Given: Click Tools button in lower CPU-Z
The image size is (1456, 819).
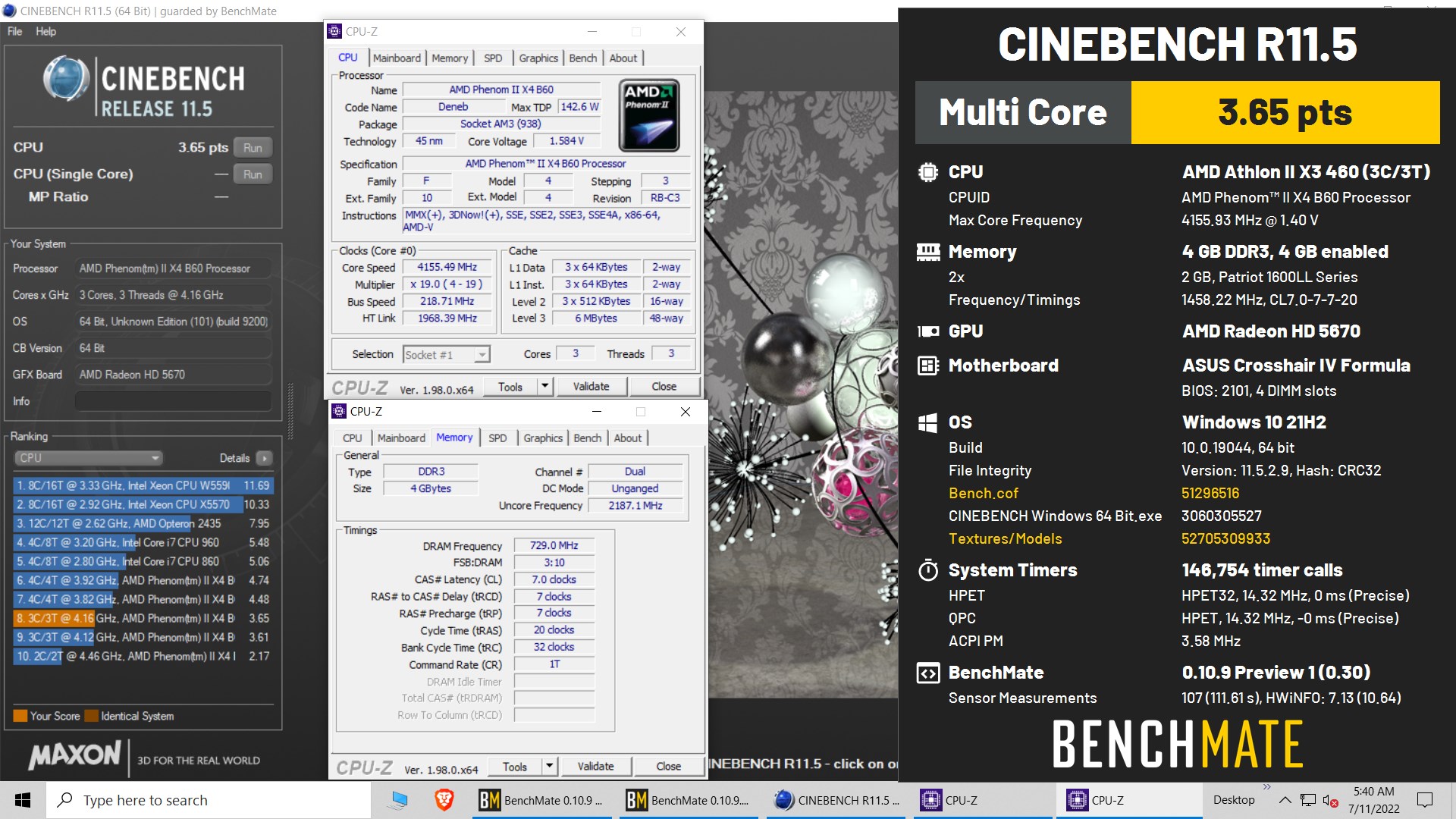Looking at the screenshot, I should point(515,767).
